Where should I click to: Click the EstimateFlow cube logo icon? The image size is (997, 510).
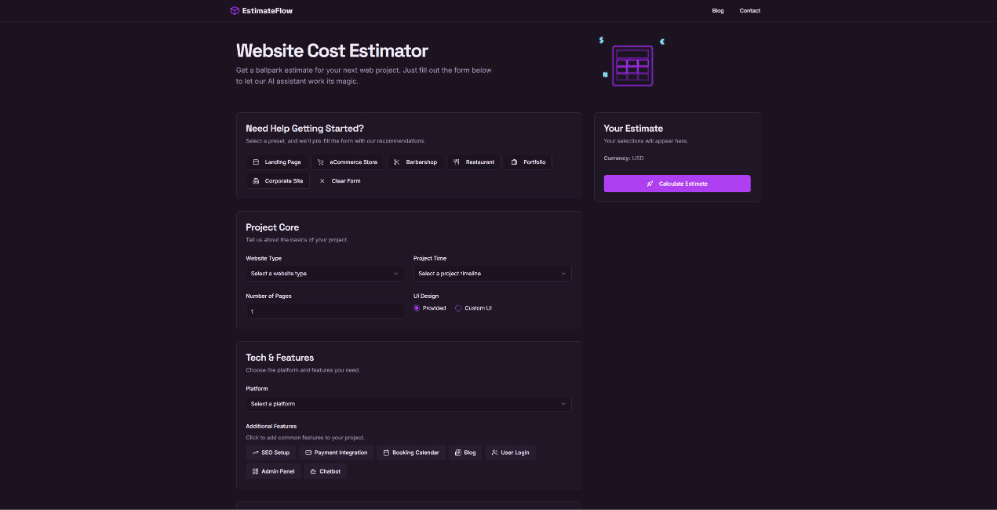tap(234, 10)
